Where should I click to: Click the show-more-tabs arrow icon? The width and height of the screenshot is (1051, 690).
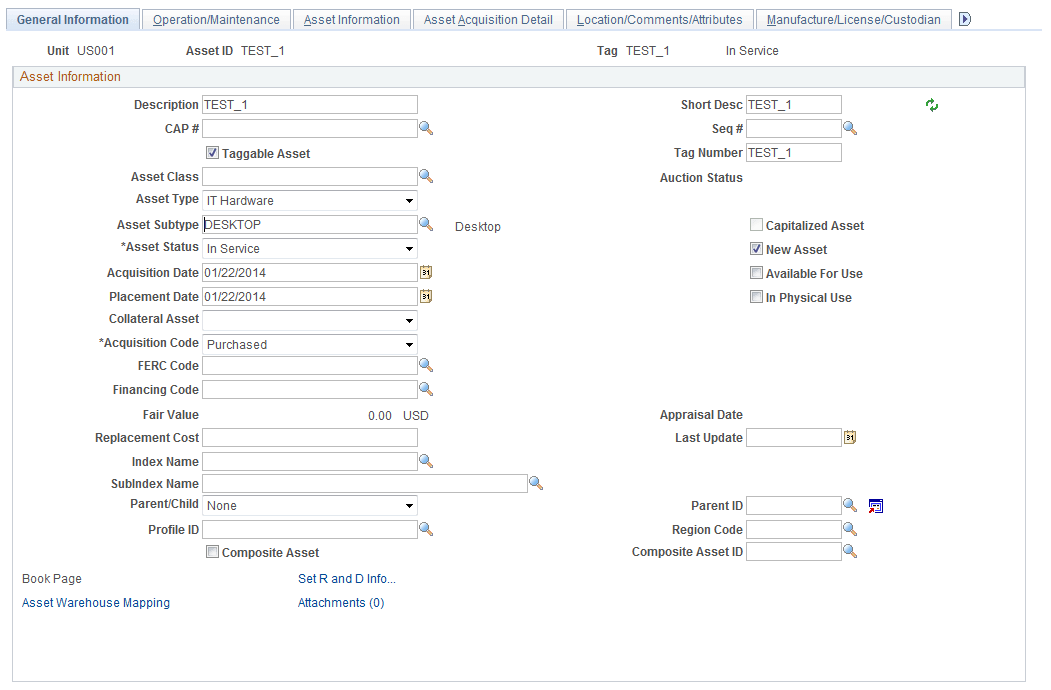coord(963,18)
